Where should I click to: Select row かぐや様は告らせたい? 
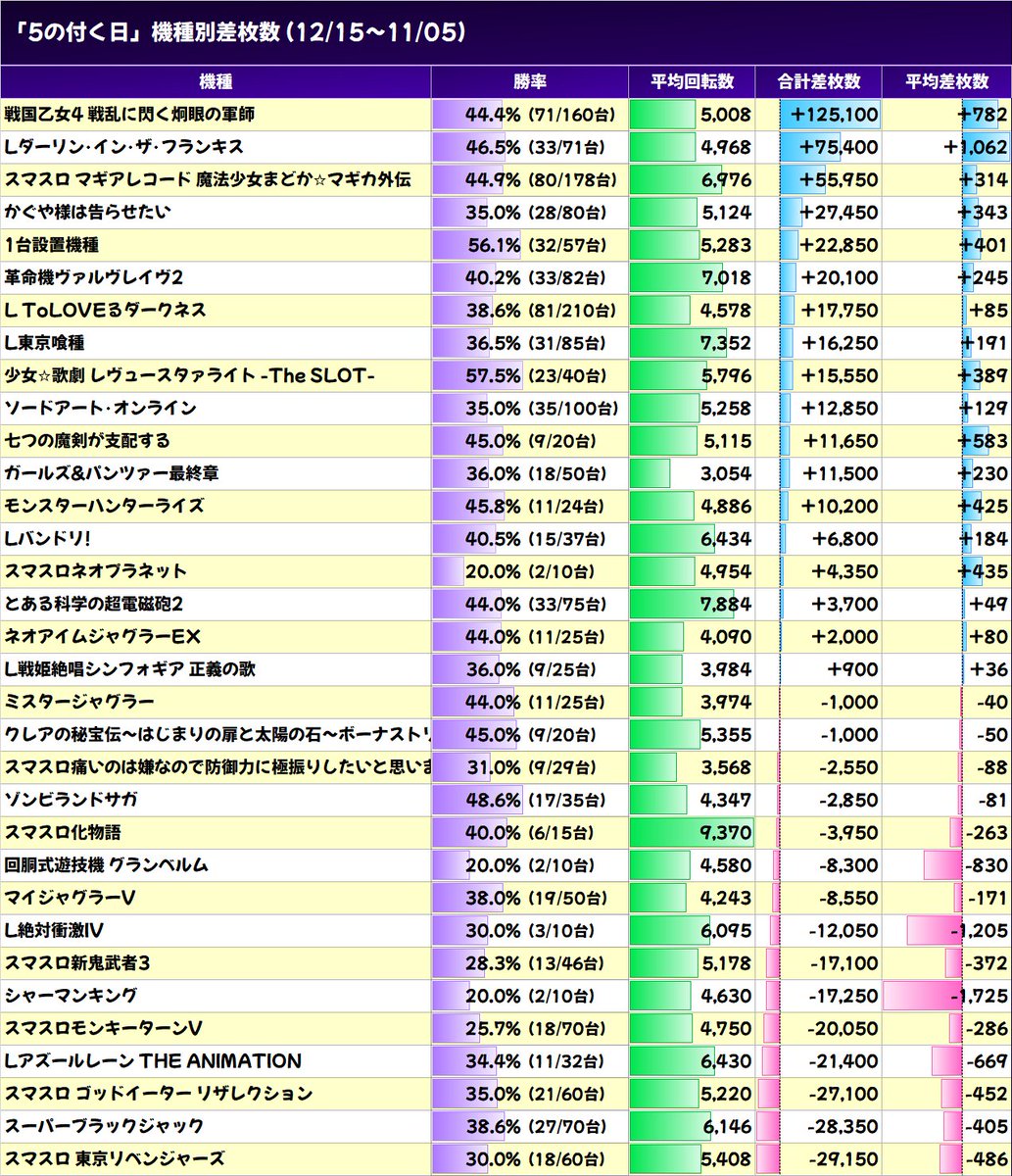506,213
